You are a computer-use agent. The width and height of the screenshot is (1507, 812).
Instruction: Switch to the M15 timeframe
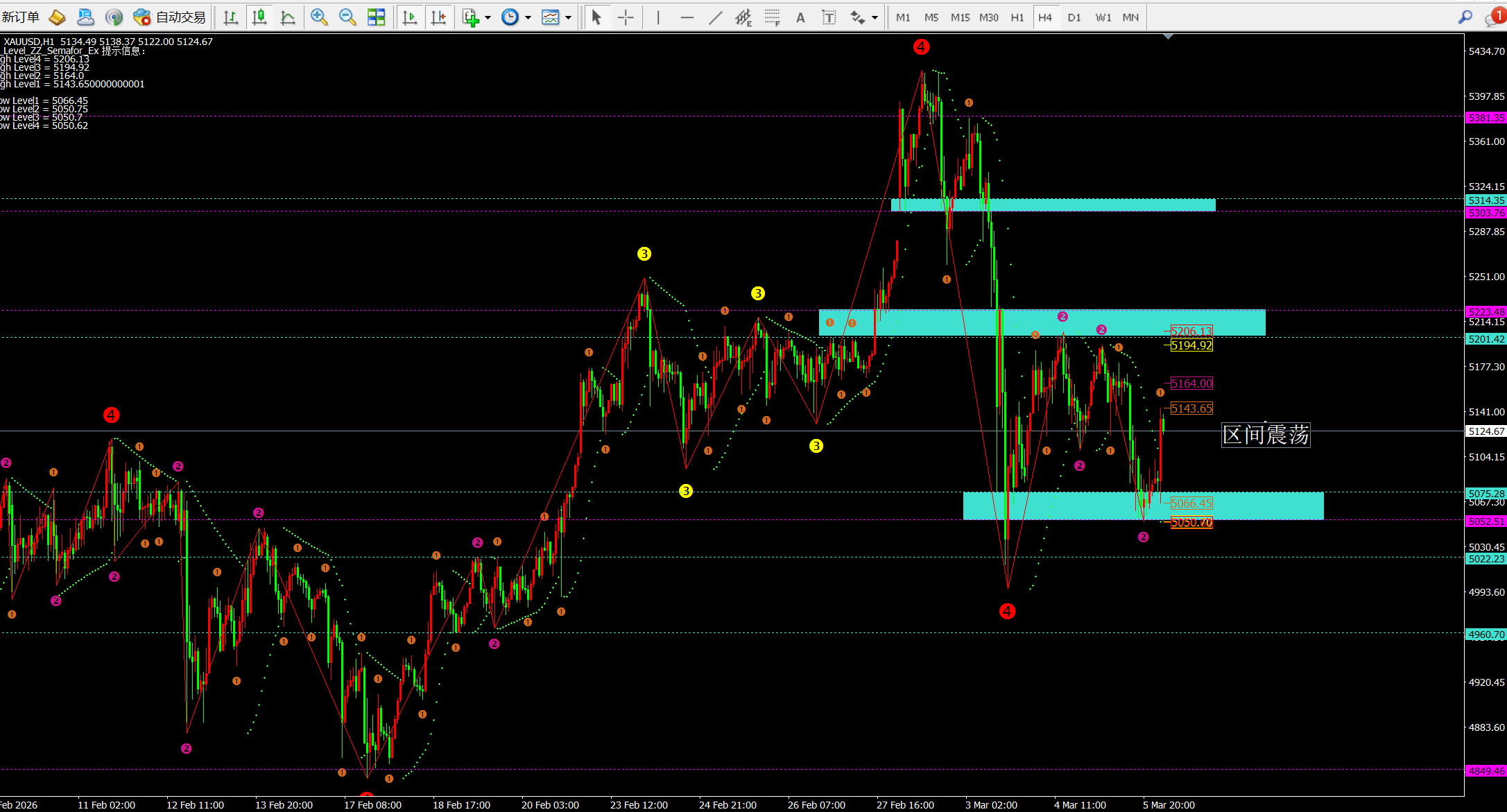click(960, 17)
